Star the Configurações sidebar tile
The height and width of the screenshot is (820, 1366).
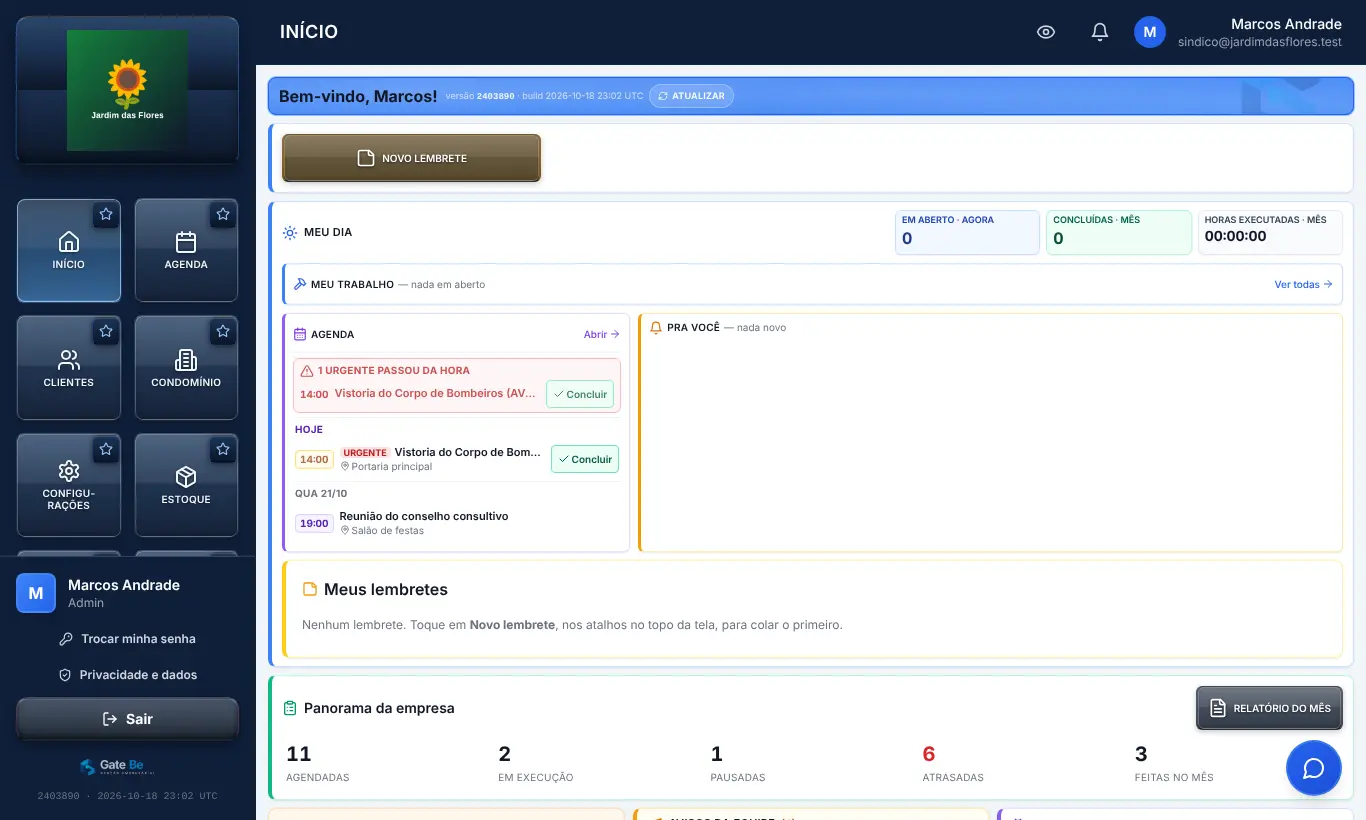pos(106,449)
